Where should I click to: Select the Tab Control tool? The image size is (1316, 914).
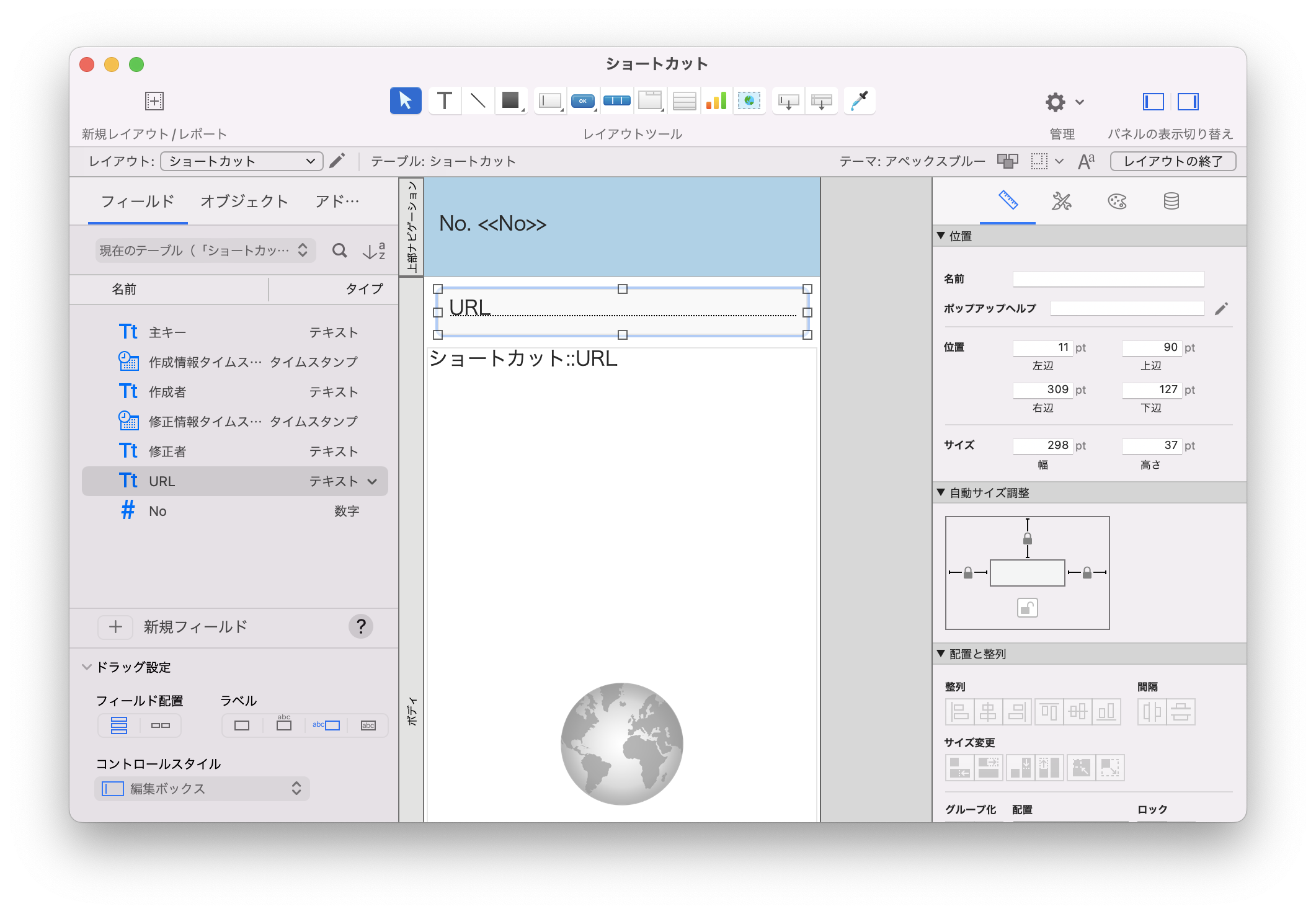651,100
